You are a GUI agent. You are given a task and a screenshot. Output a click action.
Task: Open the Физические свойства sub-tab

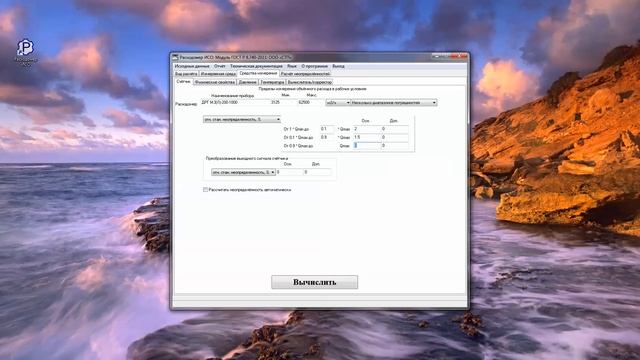215,82
